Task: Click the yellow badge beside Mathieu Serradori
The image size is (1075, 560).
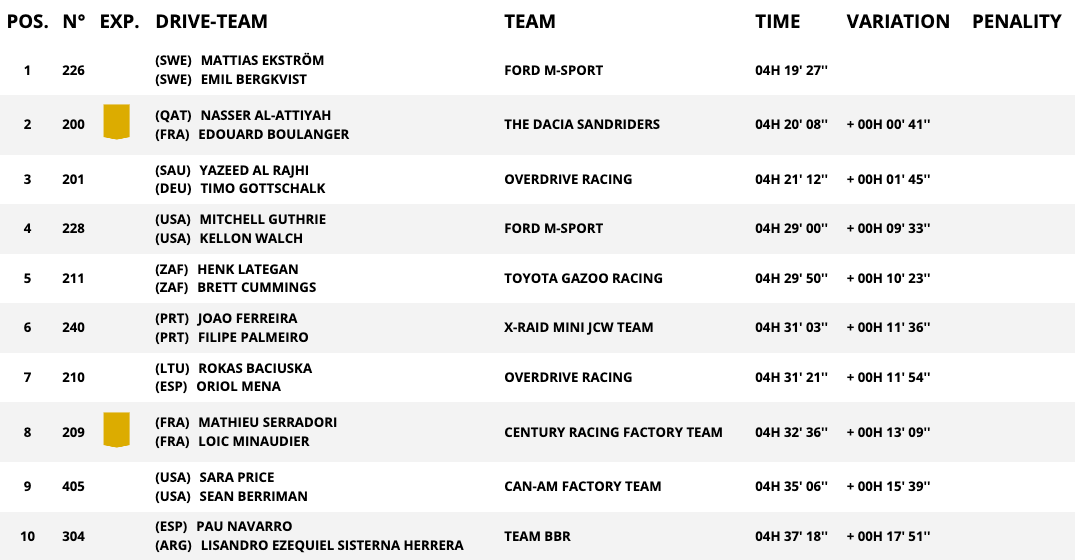Action: click(x=116, y=430)
